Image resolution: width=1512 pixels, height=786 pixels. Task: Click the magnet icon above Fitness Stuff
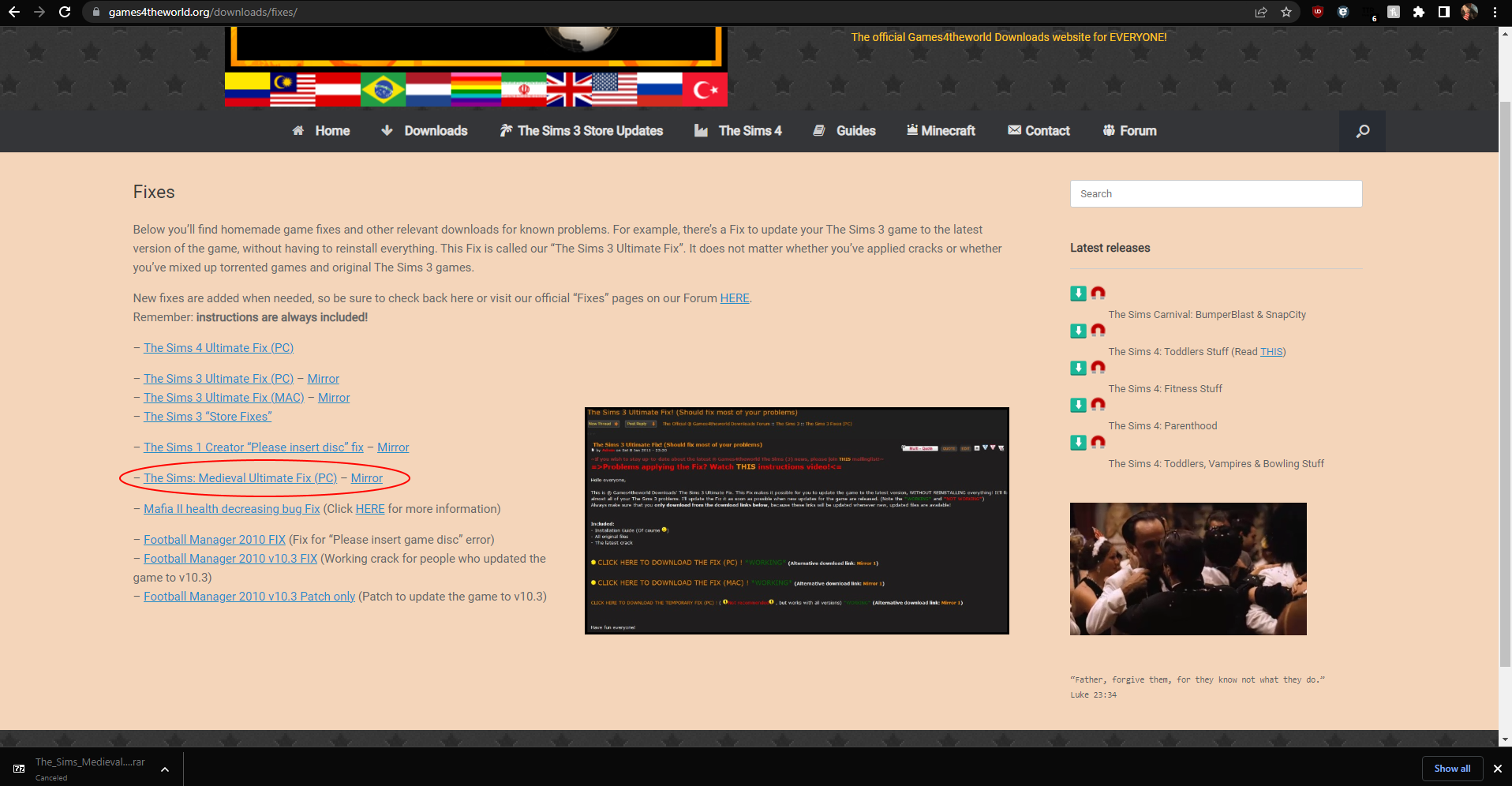point(1098,368)
